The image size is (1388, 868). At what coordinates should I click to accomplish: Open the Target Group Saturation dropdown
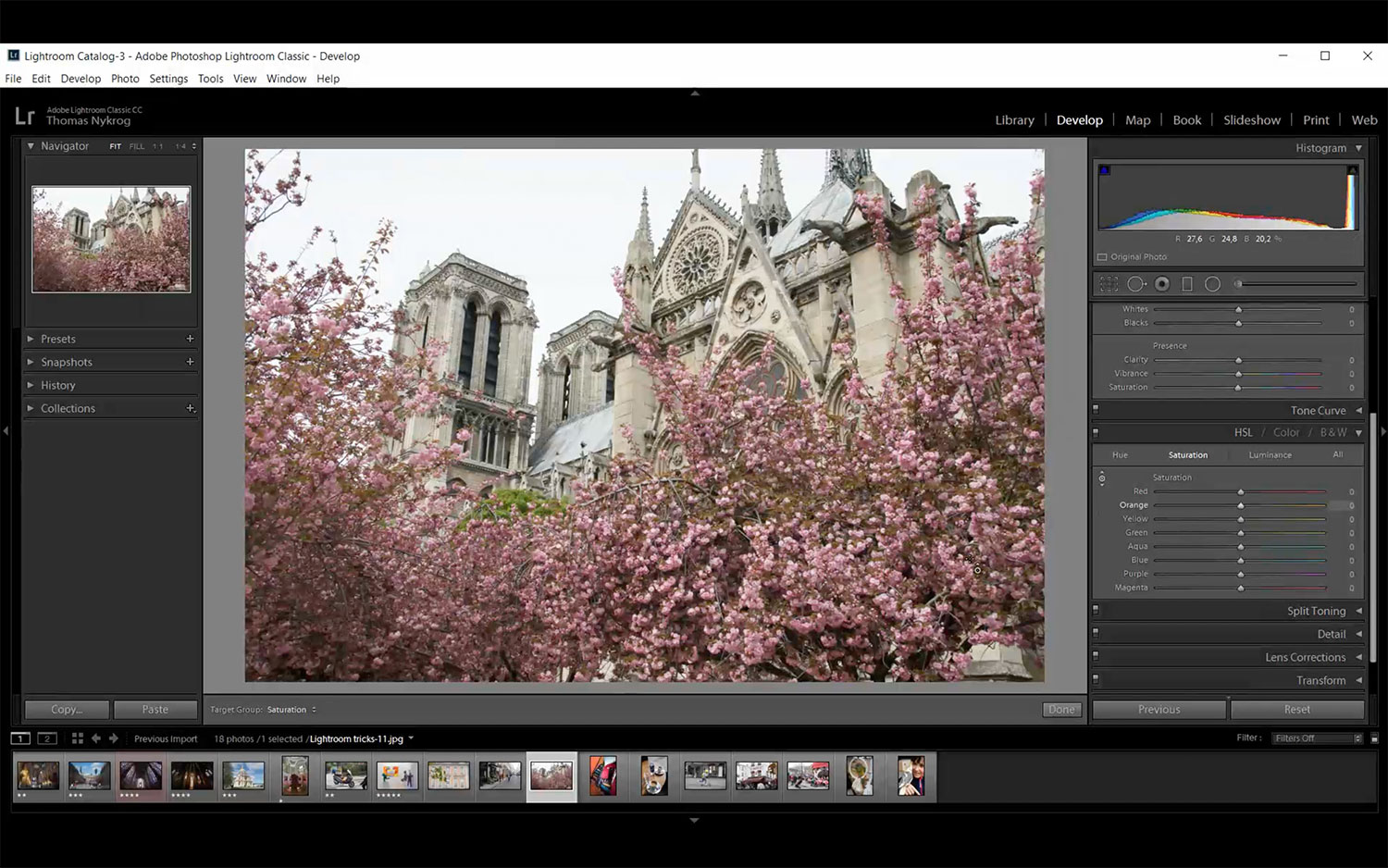click(290, 710)
